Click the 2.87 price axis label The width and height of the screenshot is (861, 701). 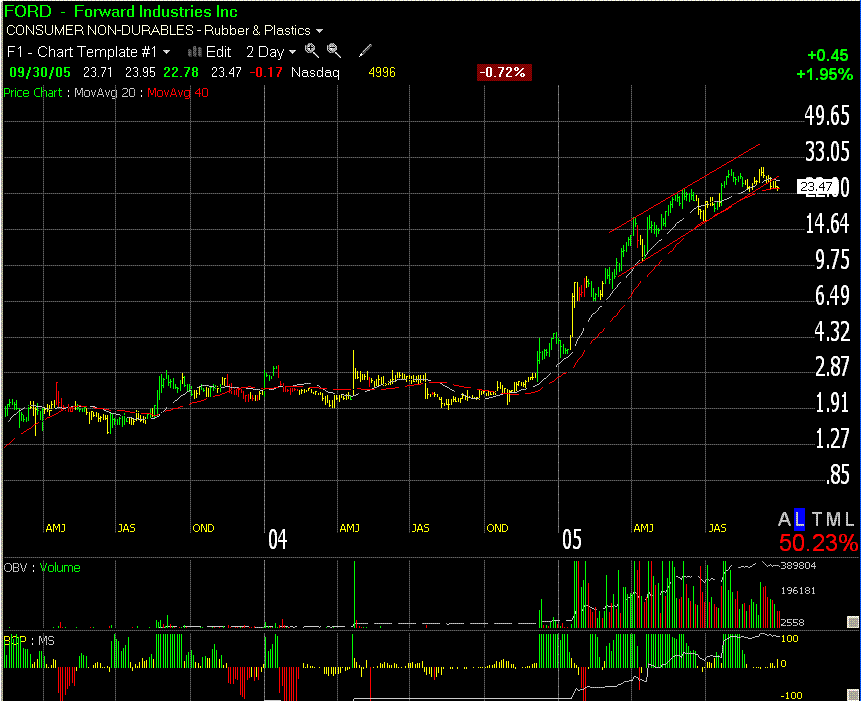[832, 367]
